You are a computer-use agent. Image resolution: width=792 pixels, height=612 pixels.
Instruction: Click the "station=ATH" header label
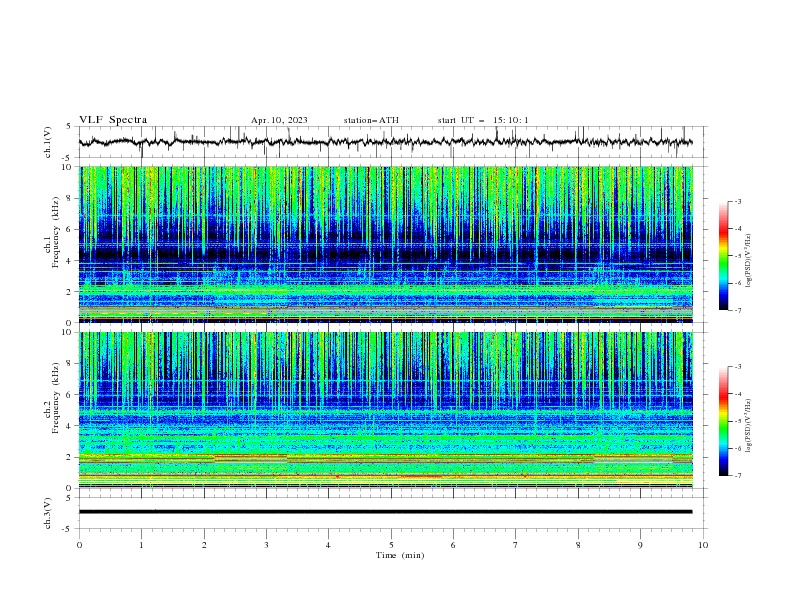click(371, 120)
